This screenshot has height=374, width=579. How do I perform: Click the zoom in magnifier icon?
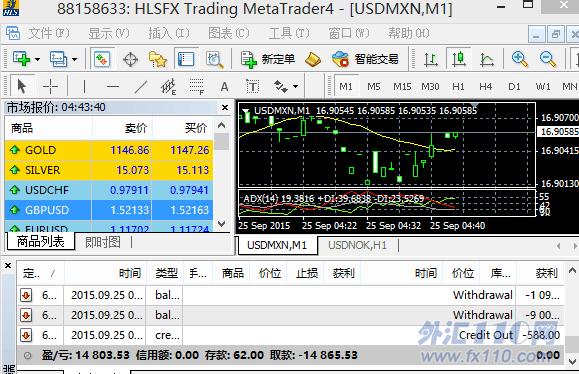tap(520, 59)
